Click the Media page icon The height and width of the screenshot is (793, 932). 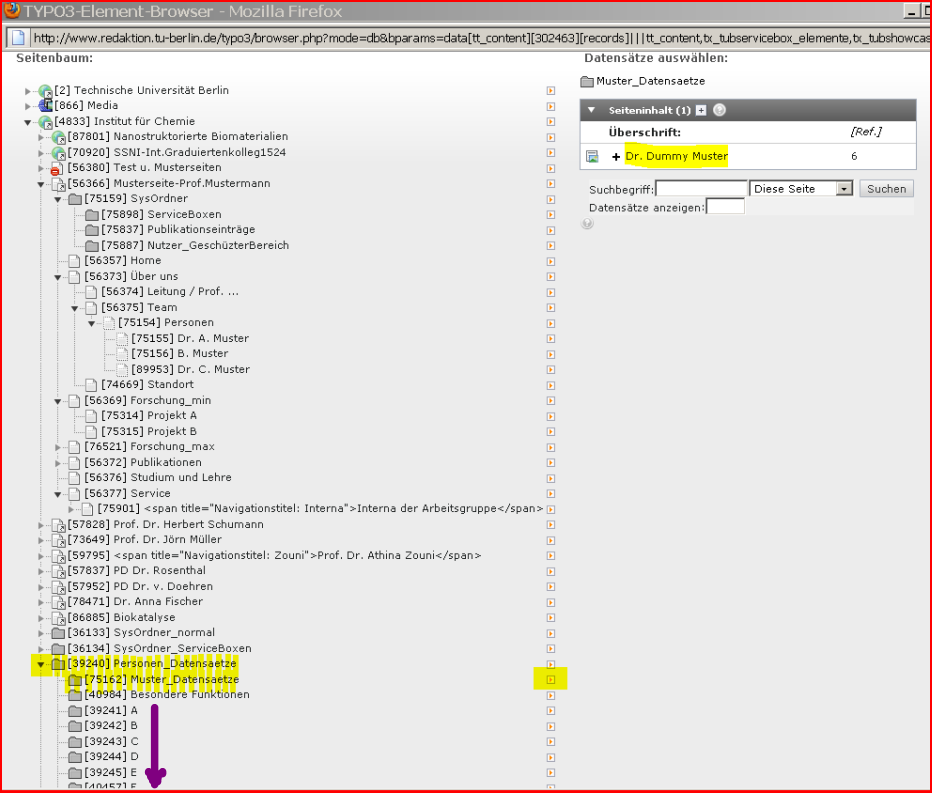(x=45, y=106)
